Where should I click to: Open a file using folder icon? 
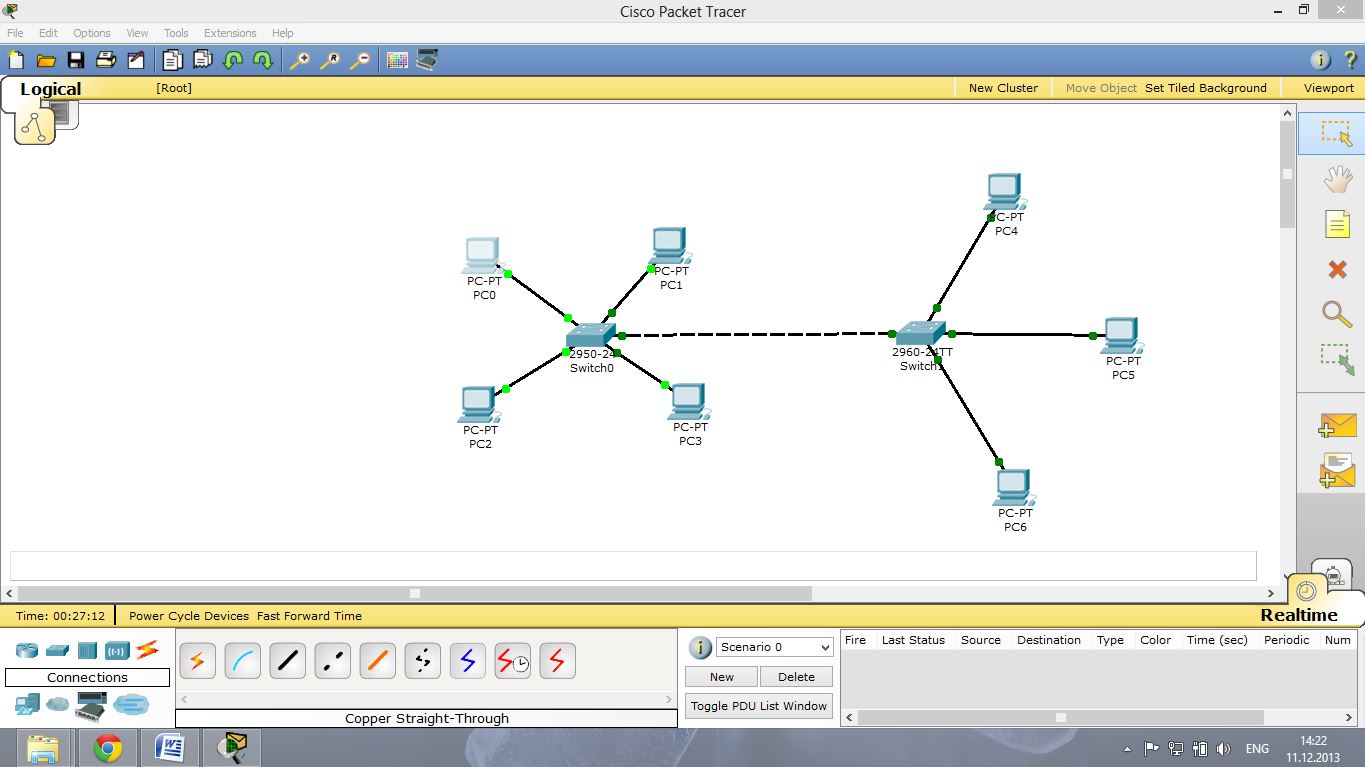tap(46, 60)
